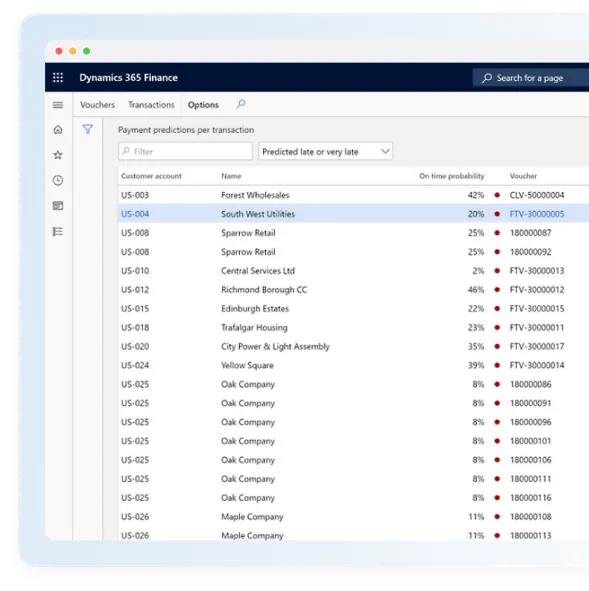Screen dimensions: 589x591
Task: Open Favorites star icon
Action: click(58, 155)
